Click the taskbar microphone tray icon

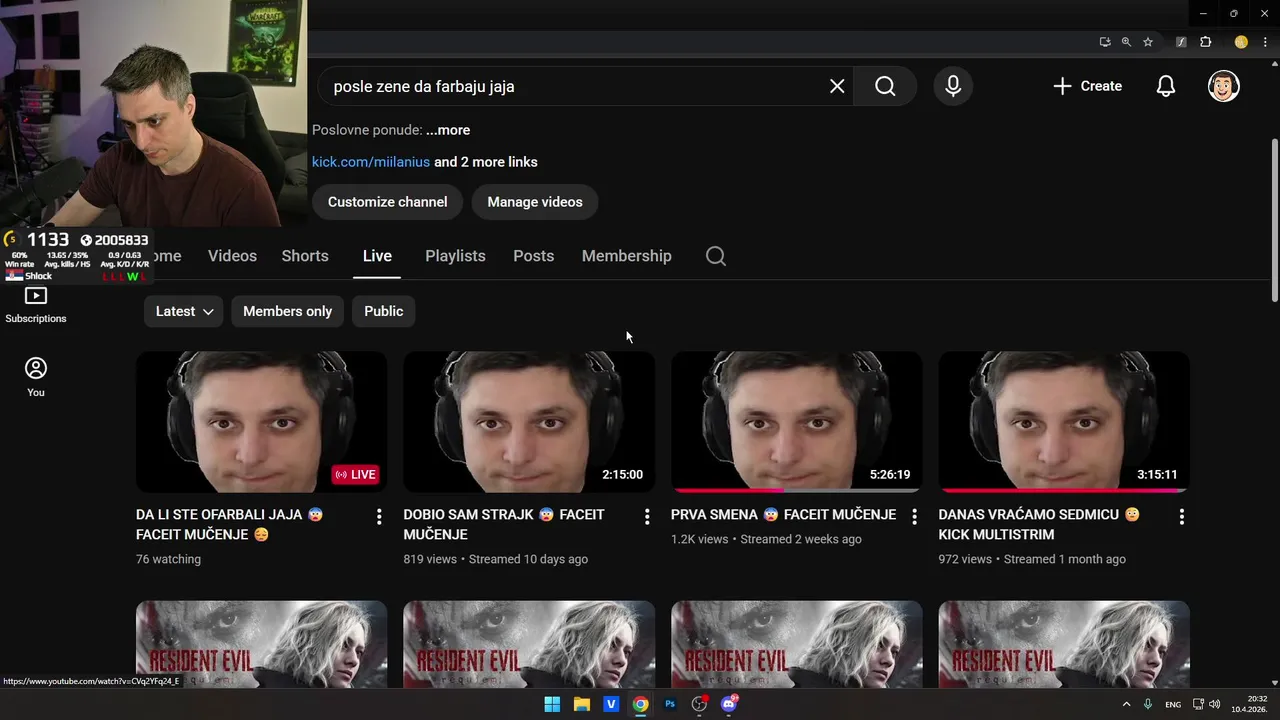(1148, 704)
